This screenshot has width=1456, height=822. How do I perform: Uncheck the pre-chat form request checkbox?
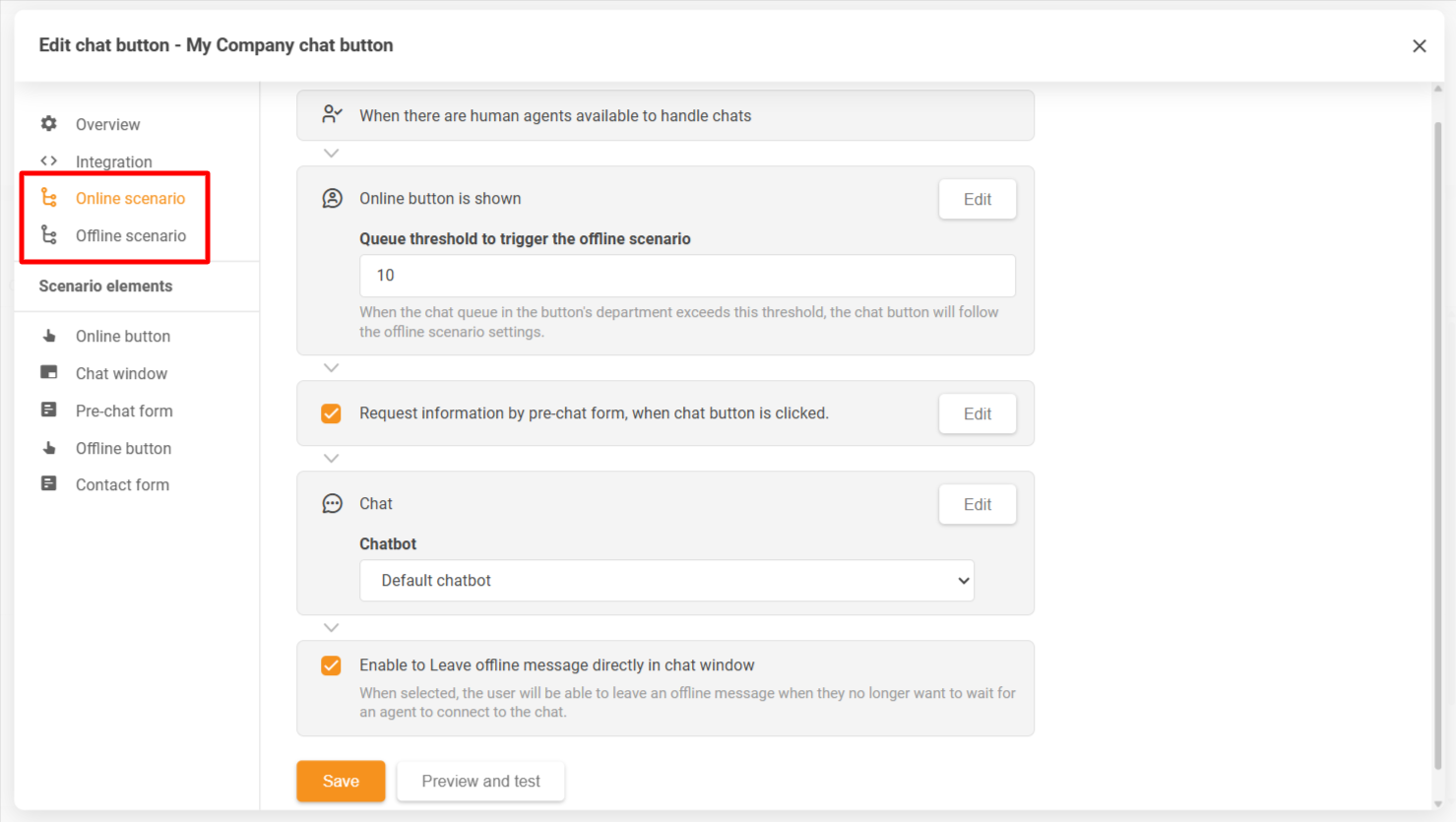coord(331,413)
